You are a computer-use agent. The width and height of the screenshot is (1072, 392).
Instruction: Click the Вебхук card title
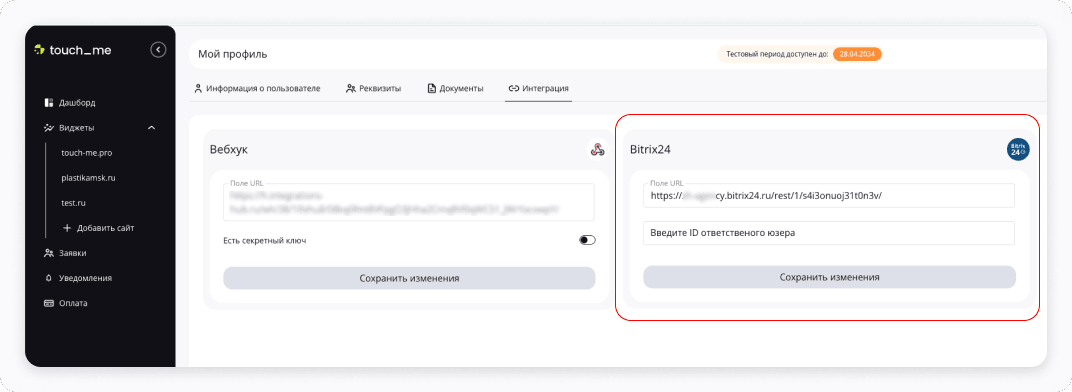[229, 150]
